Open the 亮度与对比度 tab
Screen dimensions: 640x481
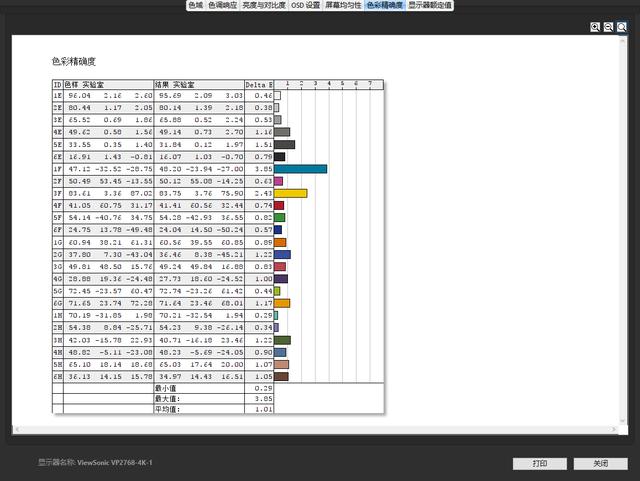coord(264,5)
